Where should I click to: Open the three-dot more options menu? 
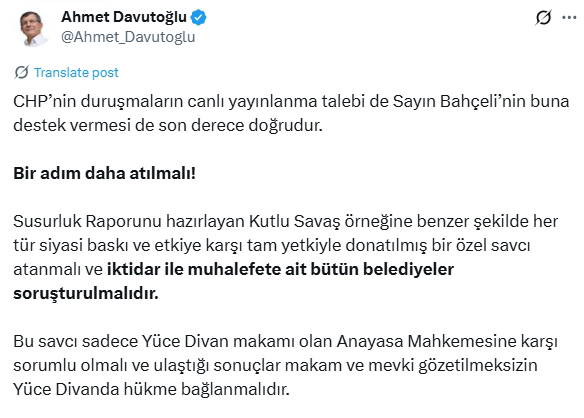569,18
